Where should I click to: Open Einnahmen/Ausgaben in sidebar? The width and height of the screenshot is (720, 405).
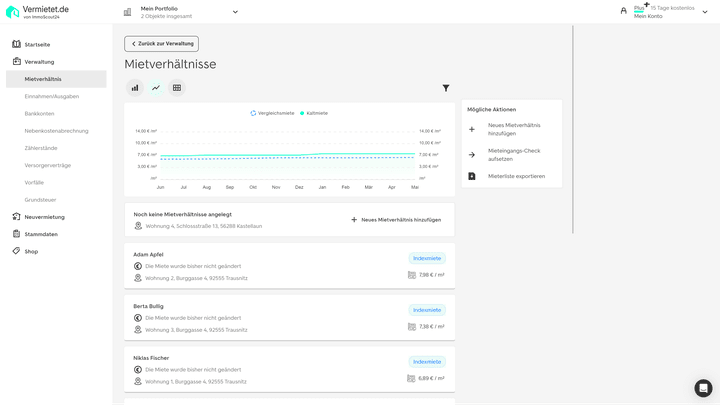point(52,96)
